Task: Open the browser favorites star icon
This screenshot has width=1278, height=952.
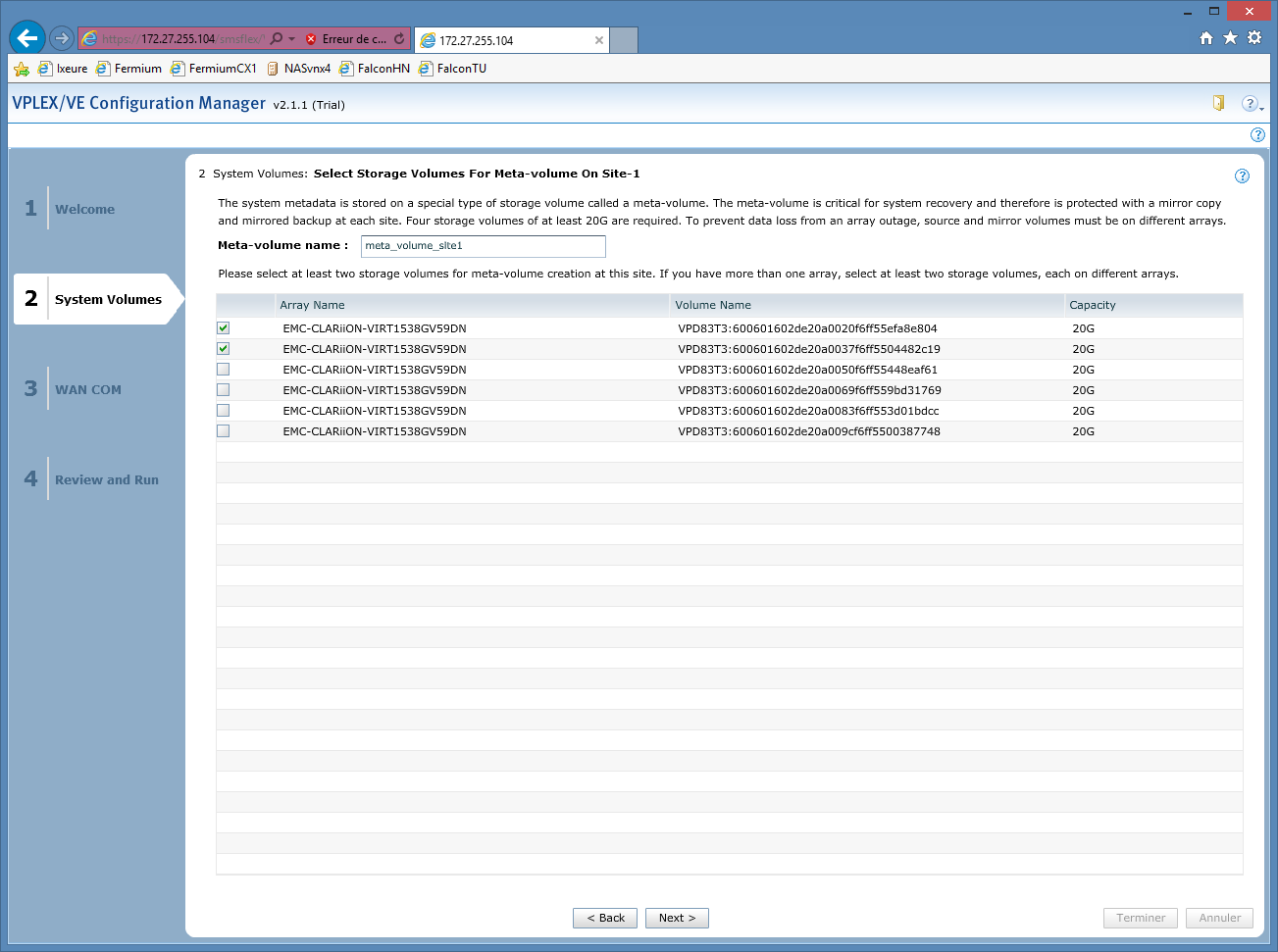Action: coord(1230,38)
